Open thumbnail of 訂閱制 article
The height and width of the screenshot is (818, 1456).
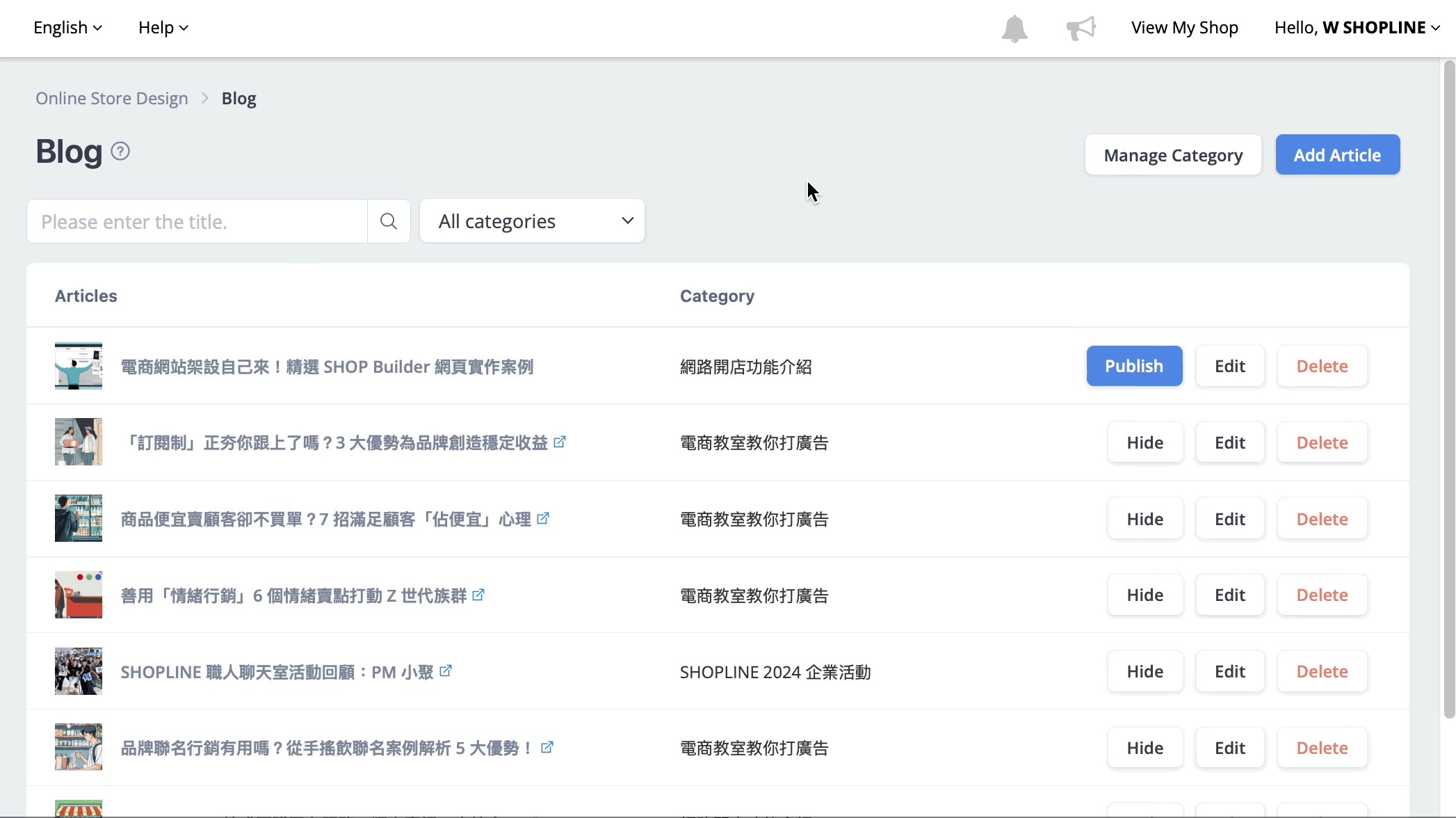point(79,442)
